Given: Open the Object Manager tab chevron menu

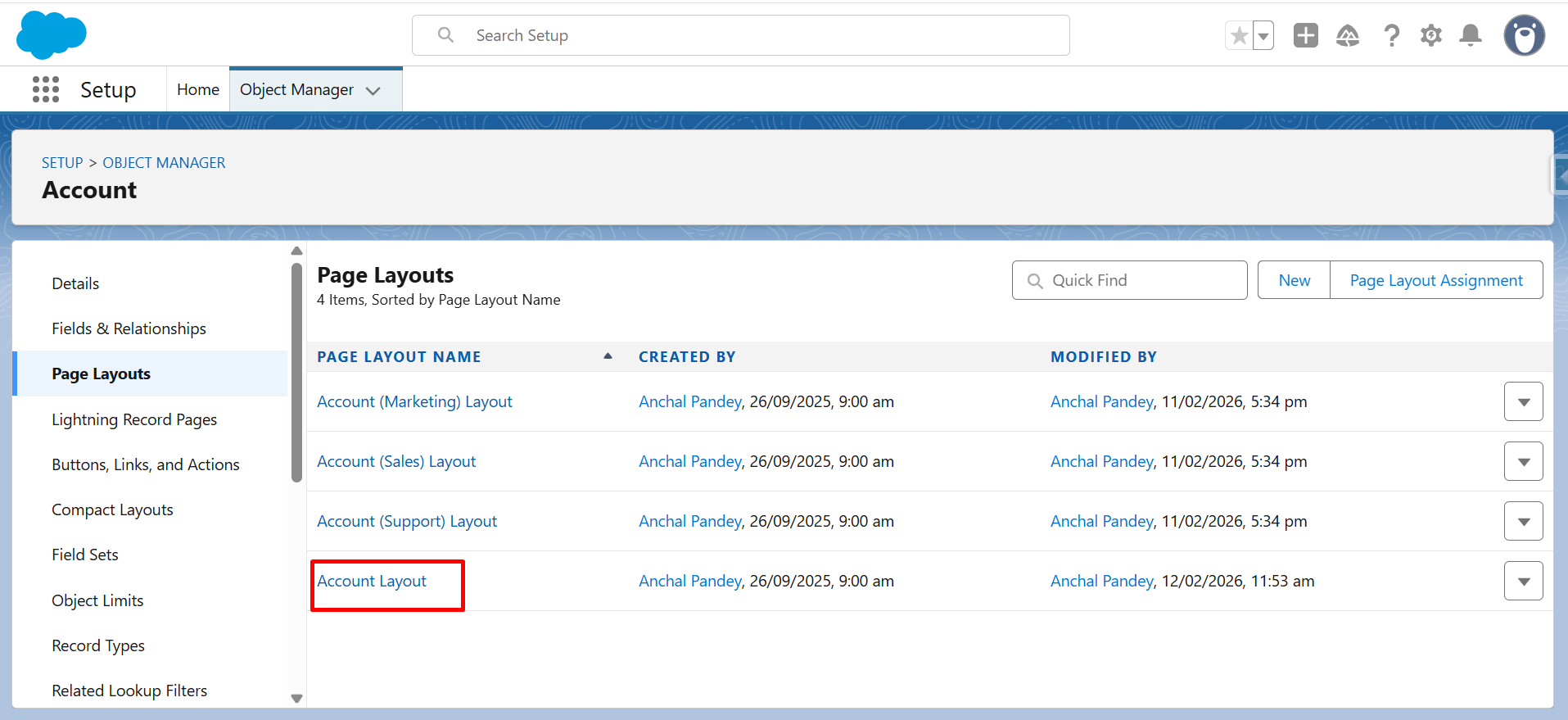Looking at the screenshot, I should pyautogui.click(x=373, y=91).
